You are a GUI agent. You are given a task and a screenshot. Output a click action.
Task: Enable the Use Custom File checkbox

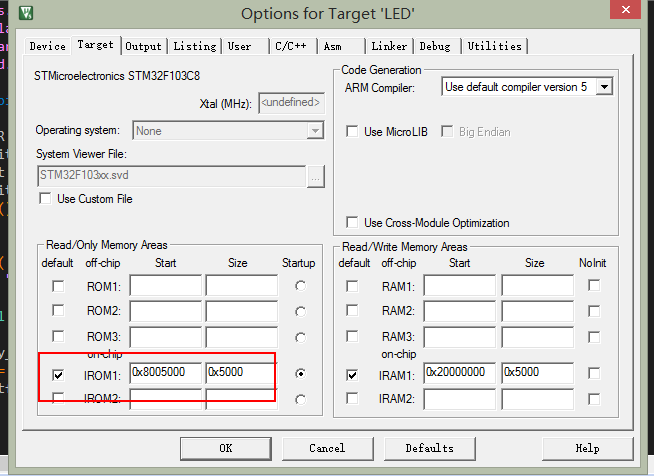click(x=45, y=198)
